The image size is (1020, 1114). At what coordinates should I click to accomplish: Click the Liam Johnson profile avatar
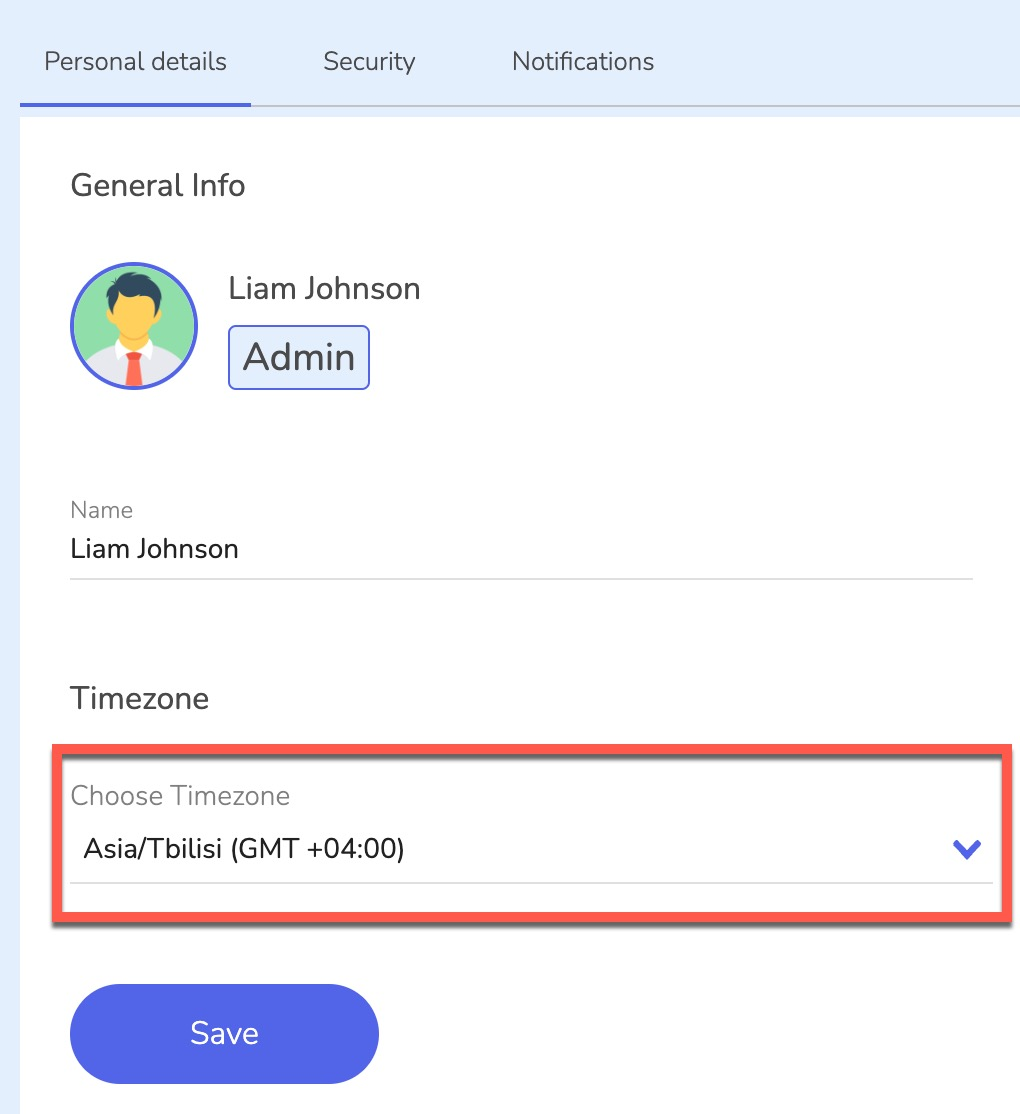(x=134, y=326)
